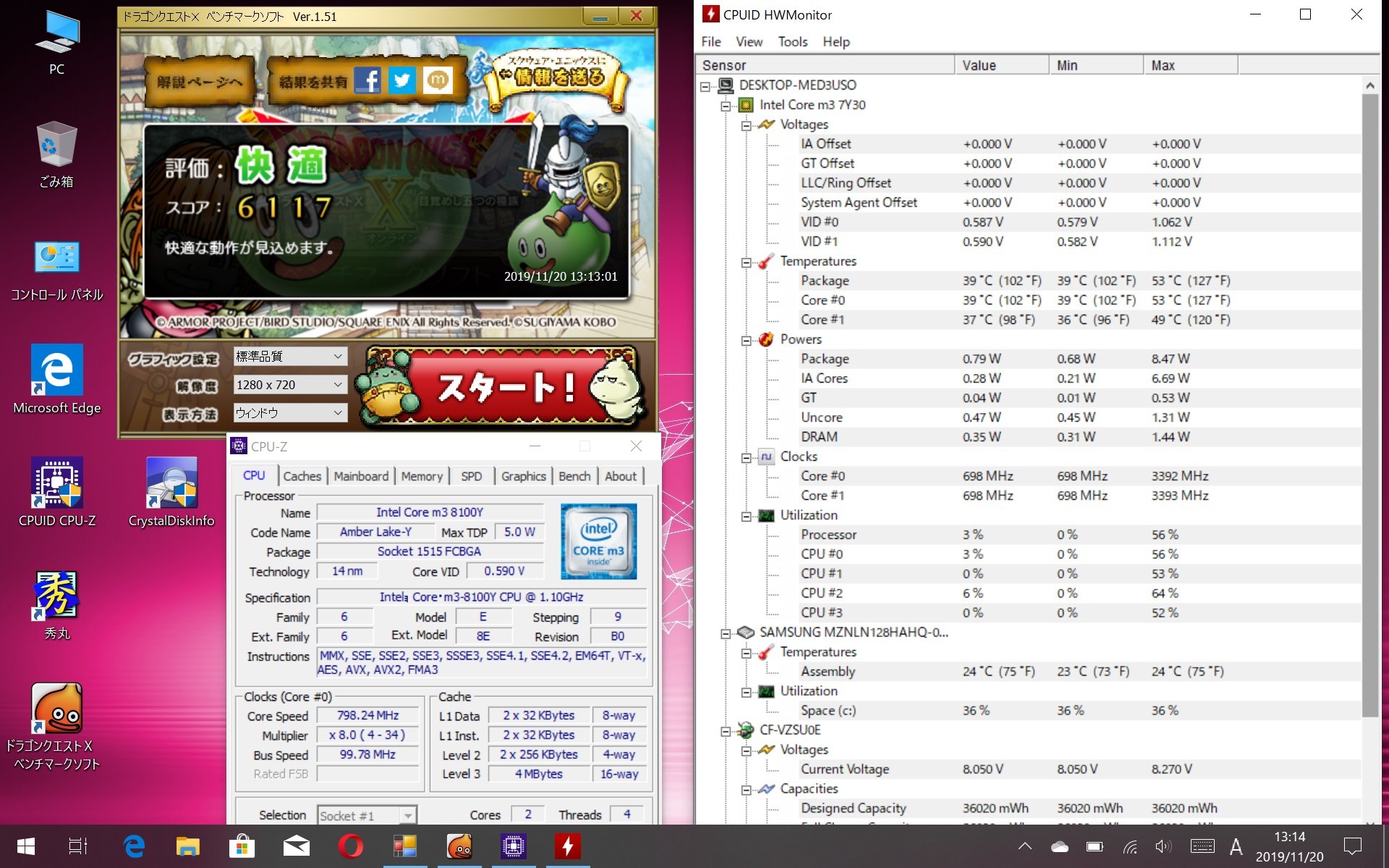The width and height of the screenshot is (1389, 868).
Task: Collapse the Temperatures node under CPU
Action: coord(746,262)
